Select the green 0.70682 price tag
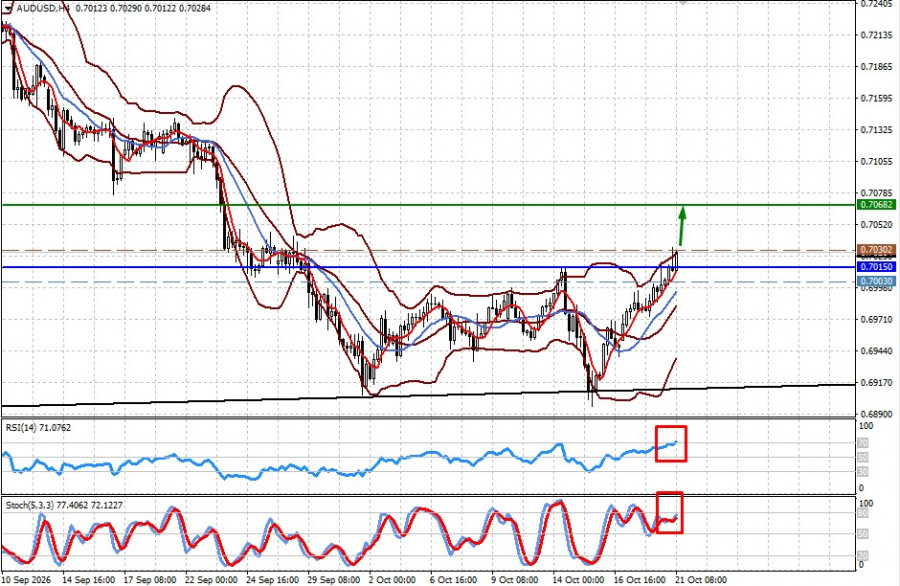This screenshot has width=900, height=586. 876,205
